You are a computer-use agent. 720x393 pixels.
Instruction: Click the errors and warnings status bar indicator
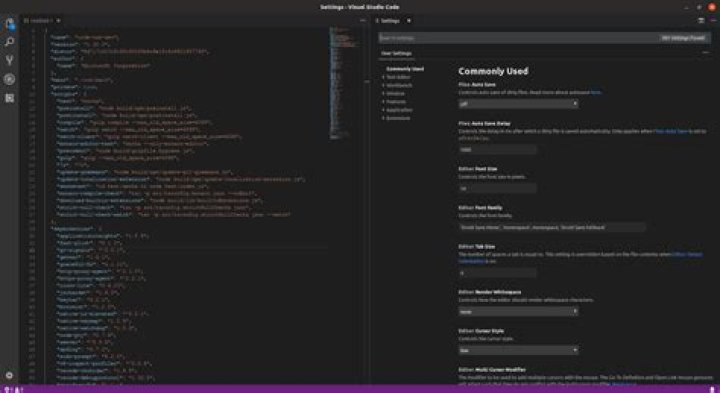pyautogui.click(x=13, y=389)
